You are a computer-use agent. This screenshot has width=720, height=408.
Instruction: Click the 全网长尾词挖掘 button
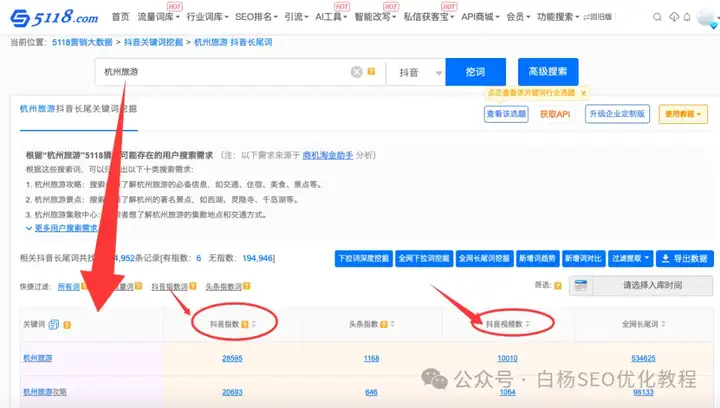pos(484,258)
